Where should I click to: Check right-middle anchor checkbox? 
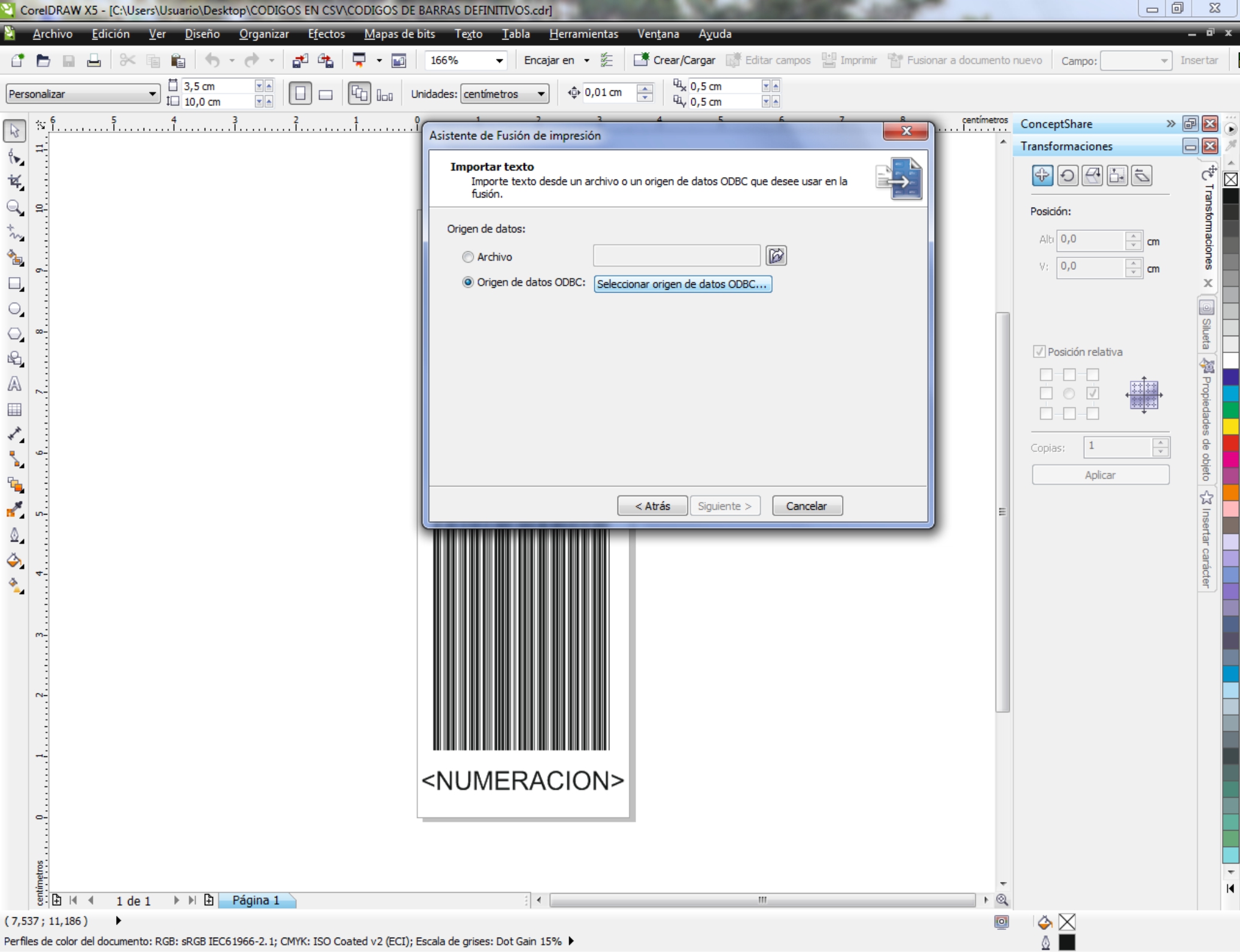[1093, 393]
